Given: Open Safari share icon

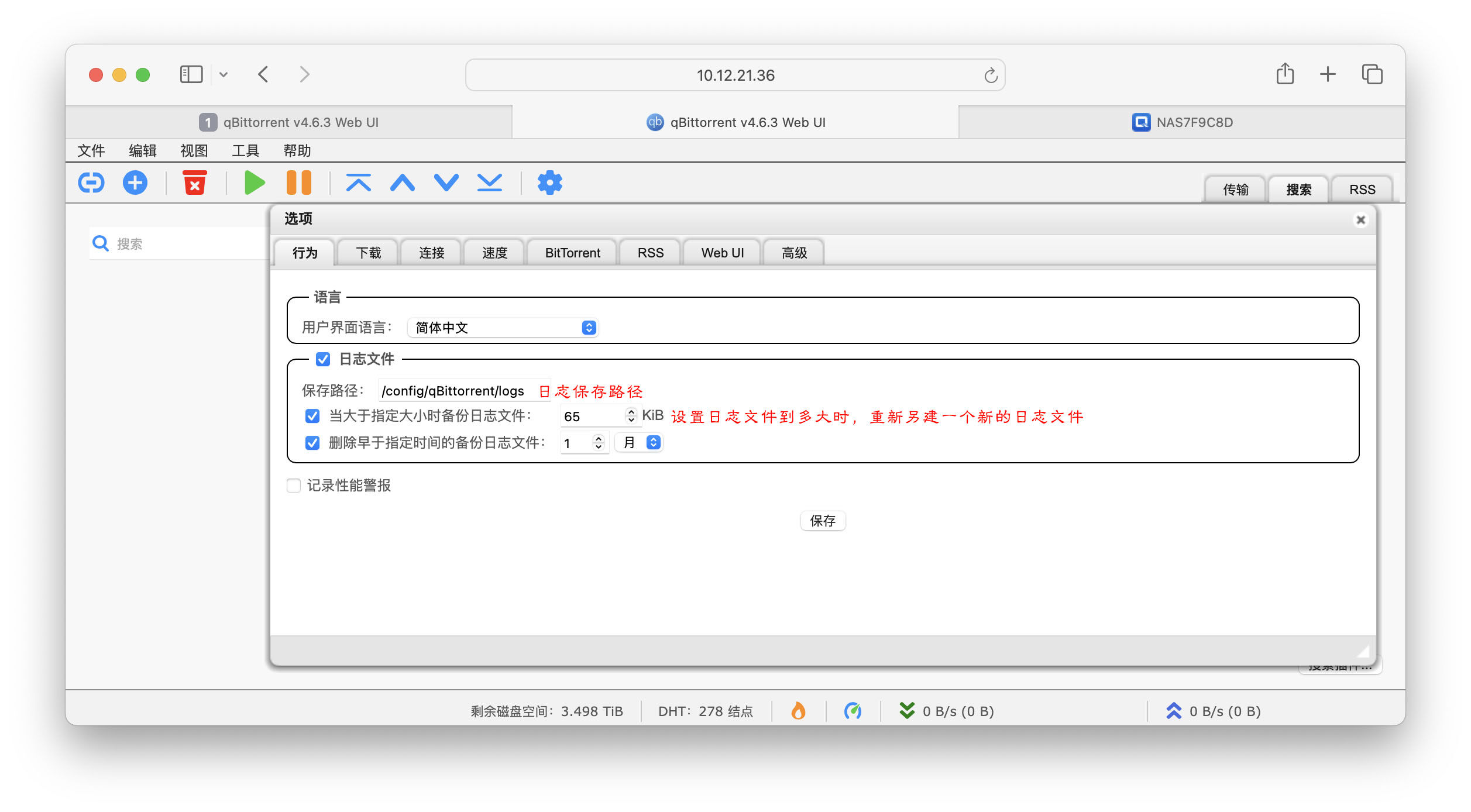Looking at the screenshot, I should click(1285, 74).
